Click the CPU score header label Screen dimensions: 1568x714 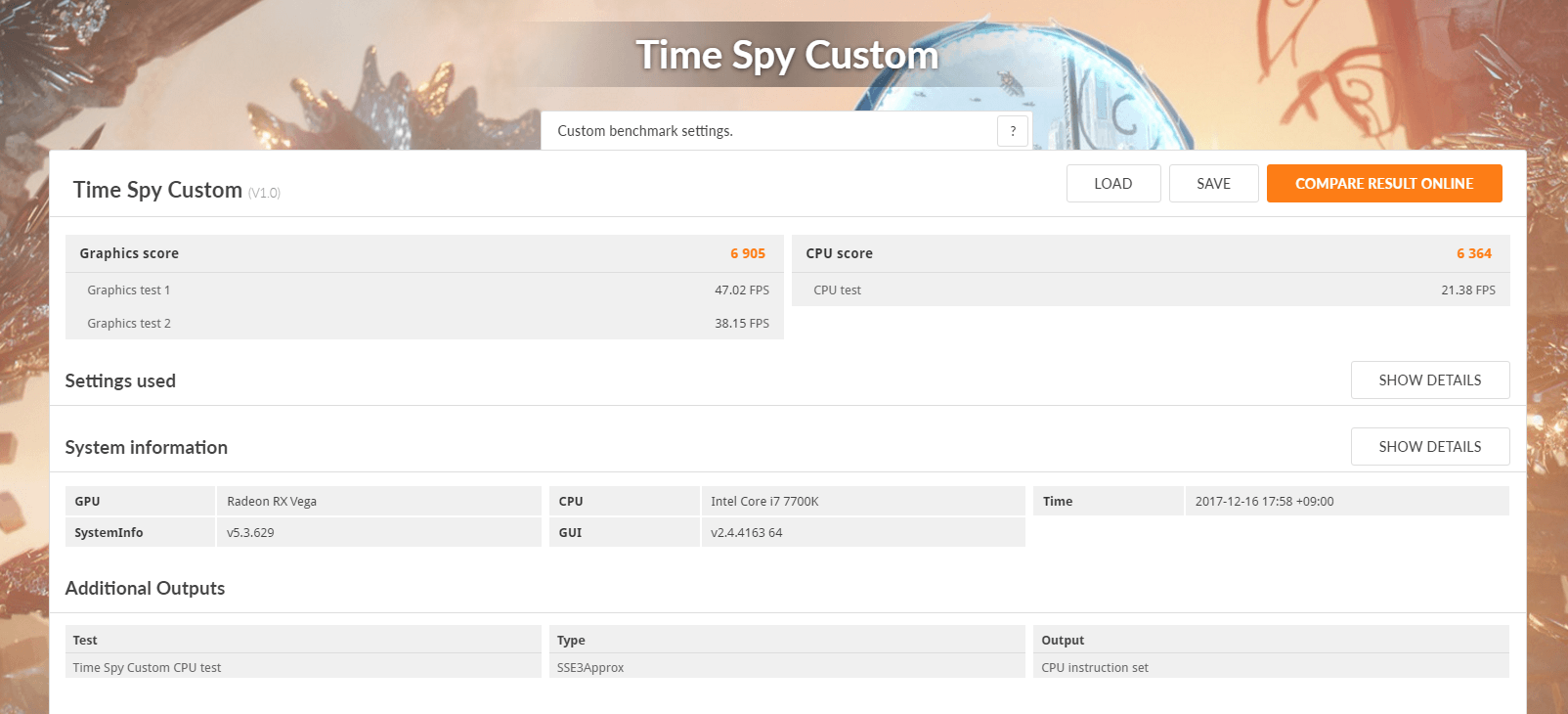(840, 253)
